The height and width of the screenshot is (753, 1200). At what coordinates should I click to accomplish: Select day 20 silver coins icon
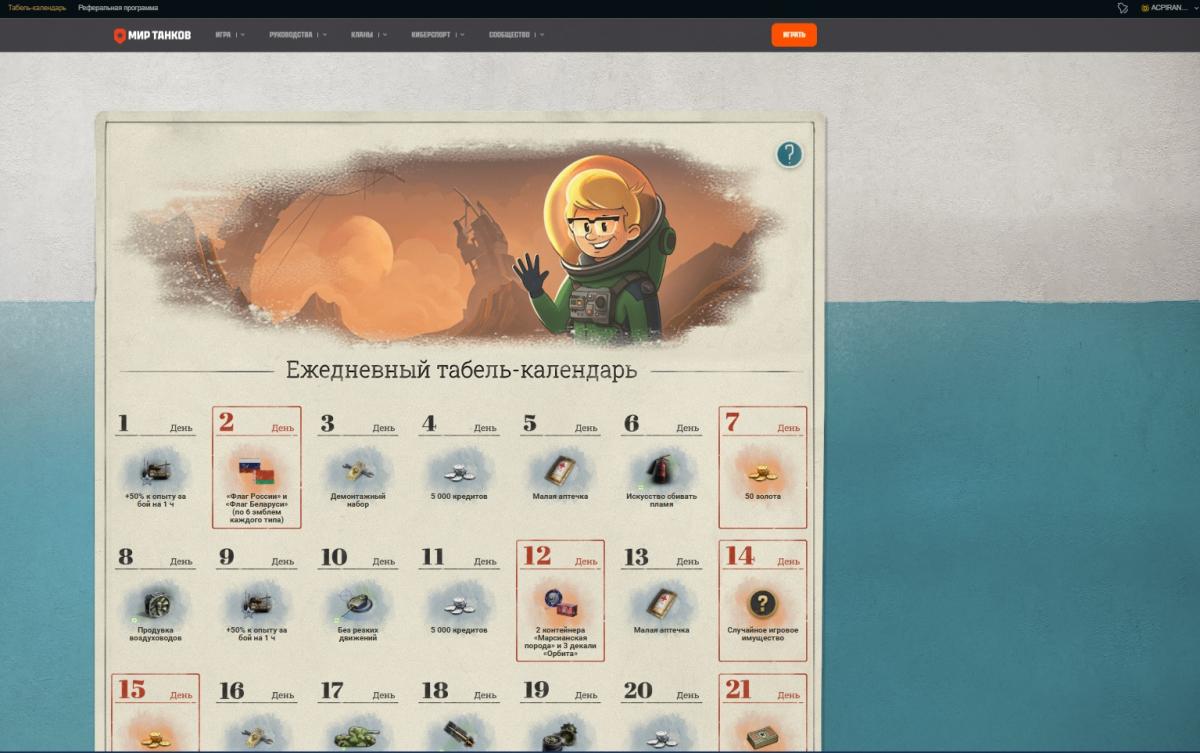point(661,740)
